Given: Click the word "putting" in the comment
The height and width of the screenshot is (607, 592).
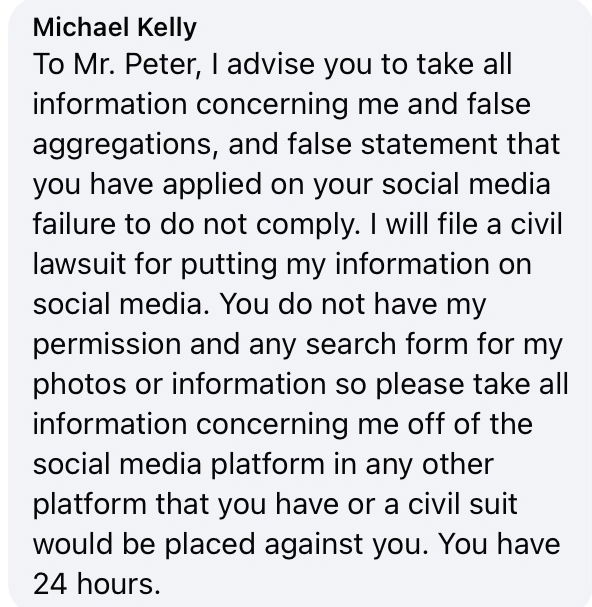Looking at the screenshot, I should point(228,266).
